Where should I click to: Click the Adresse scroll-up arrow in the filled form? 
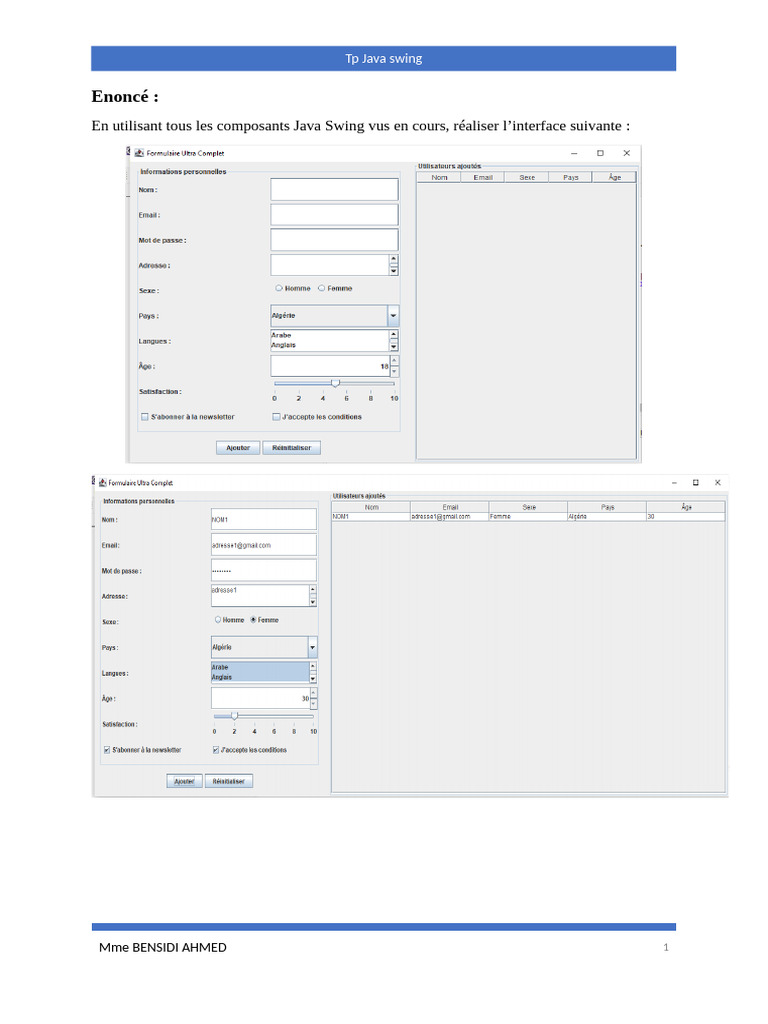coord(313,590)
